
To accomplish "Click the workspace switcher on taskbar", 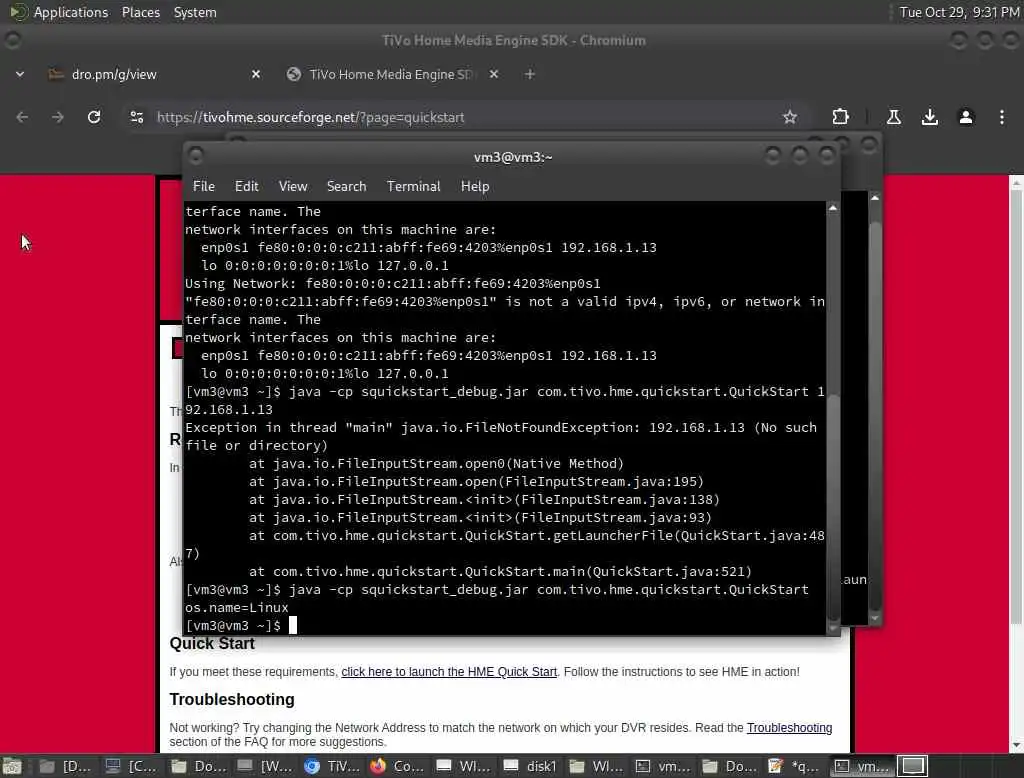I will pyautogui.click(x=913, y=766).
